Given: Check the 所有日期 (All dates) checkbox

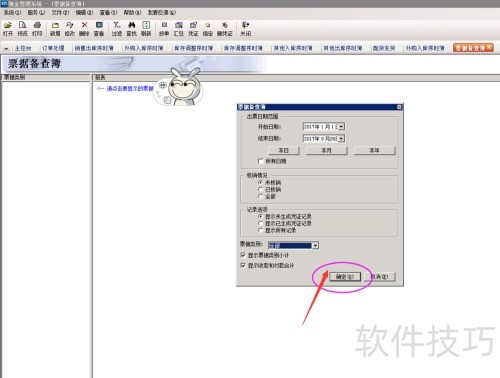Looking at the screenshot, I should pos(261,161).
